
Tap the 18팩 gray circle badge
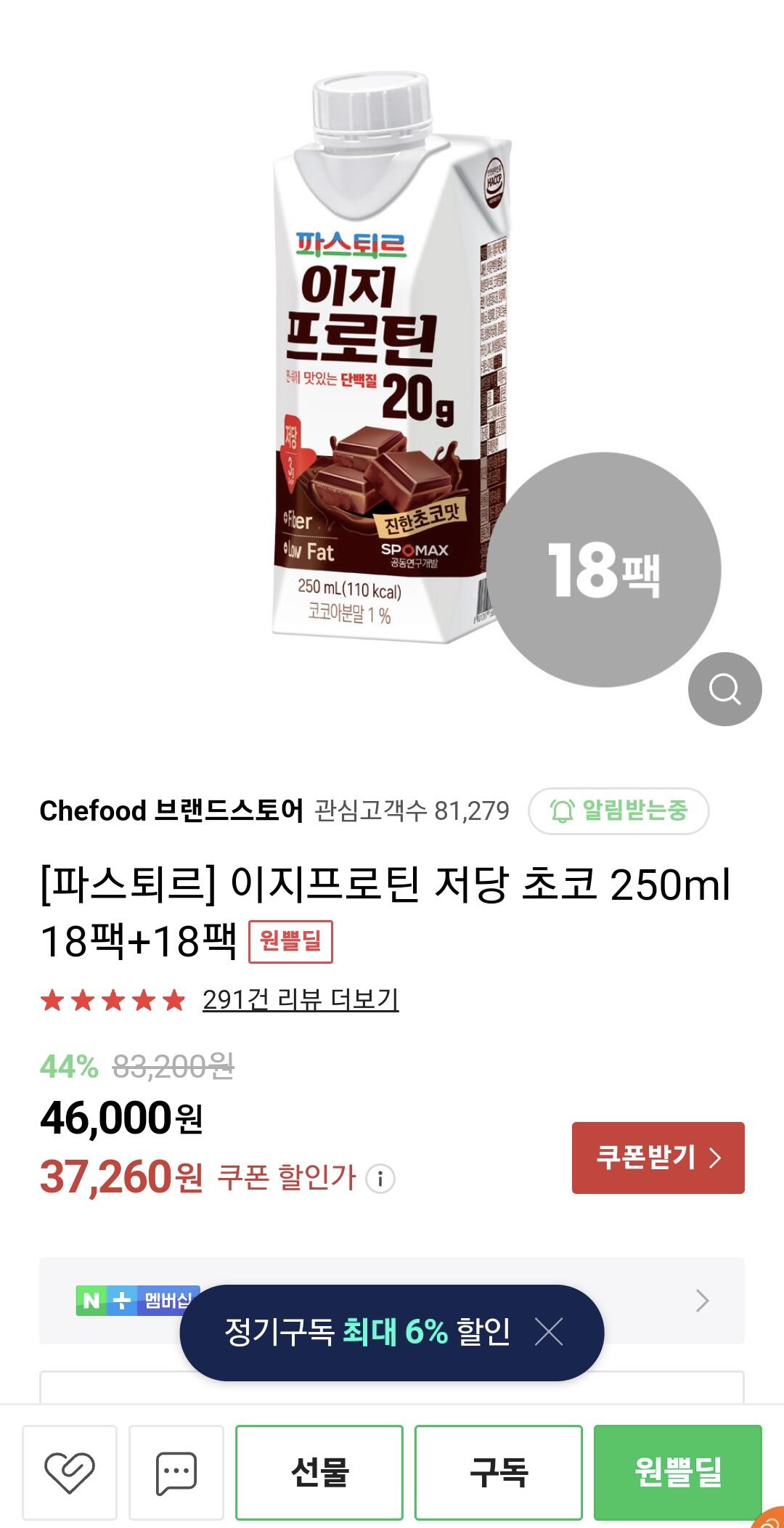604,570
